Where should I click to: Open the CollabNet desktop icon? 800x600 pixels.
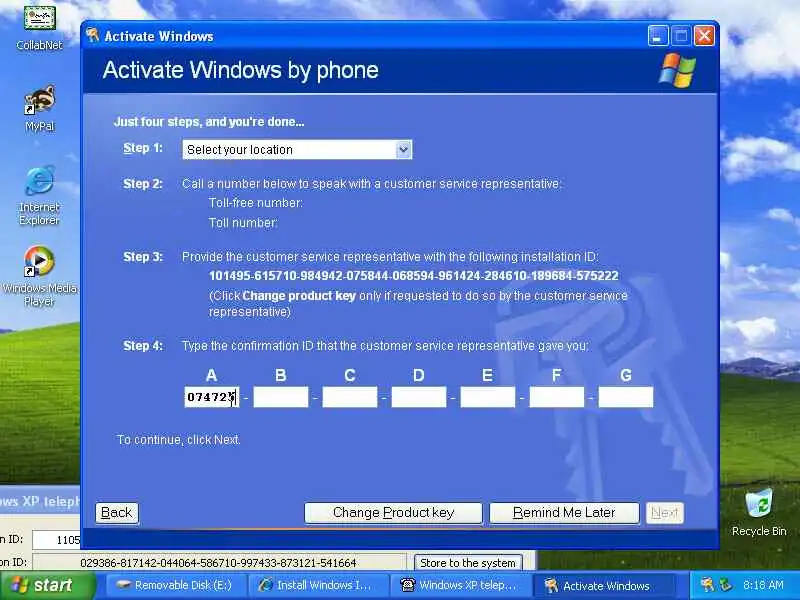pos(39,27)
